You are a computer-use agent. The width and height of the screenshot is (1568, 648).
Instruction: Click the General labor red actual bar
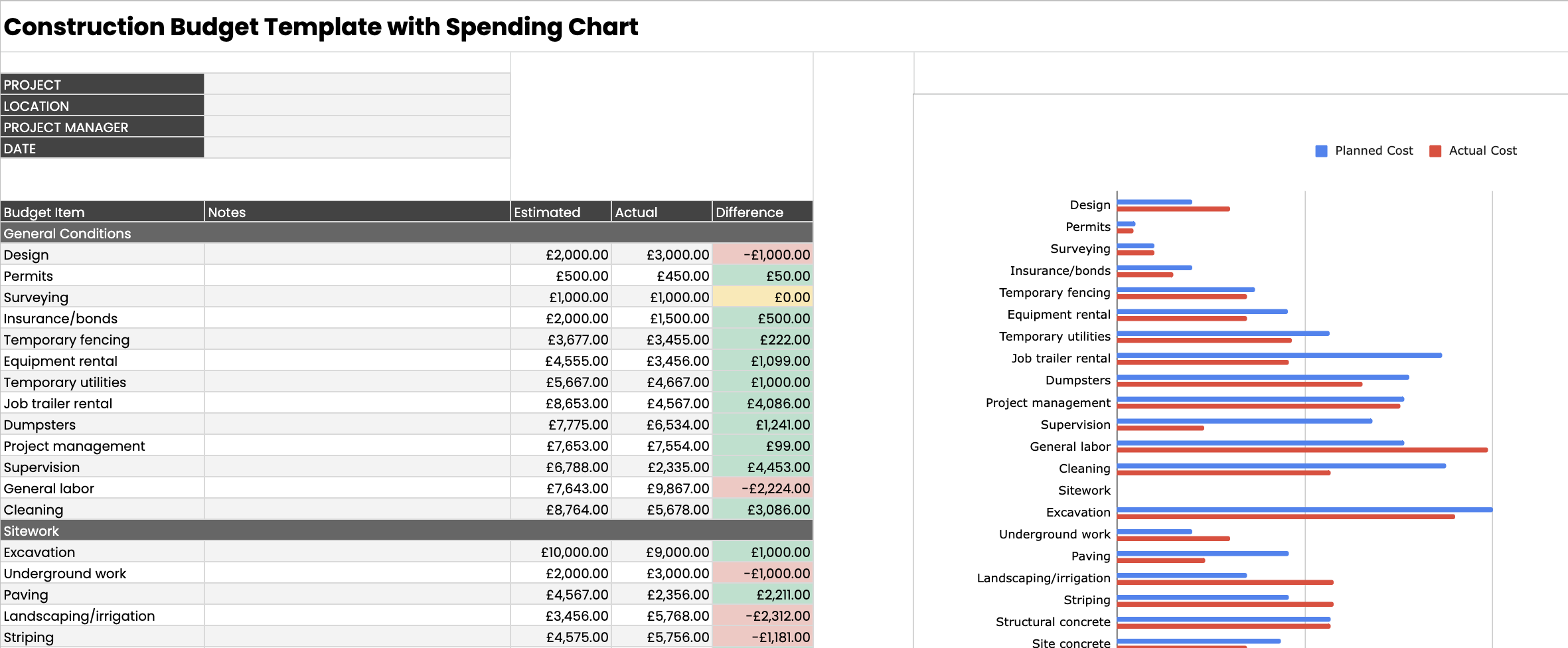pyautogui.click(x=1302, y=450)
